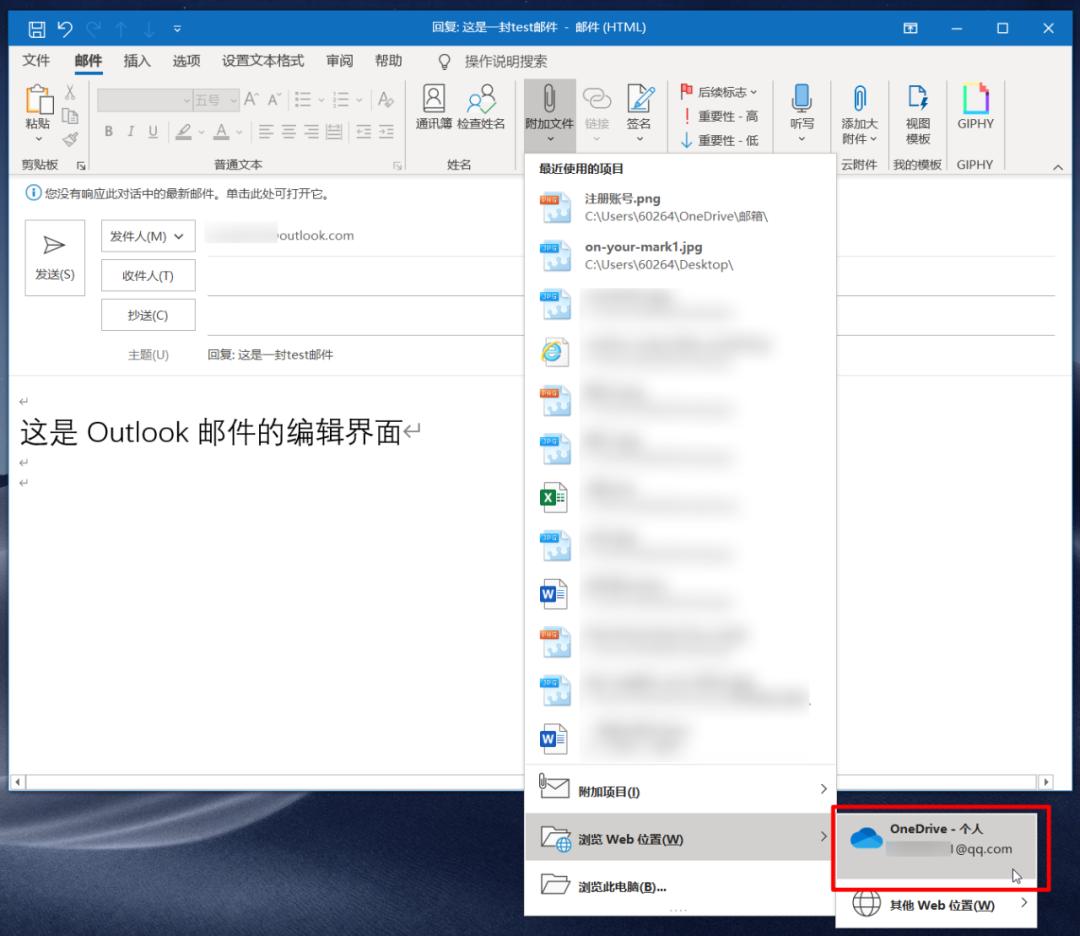Click the 检查姓名 (Check Names) icon

482,112
